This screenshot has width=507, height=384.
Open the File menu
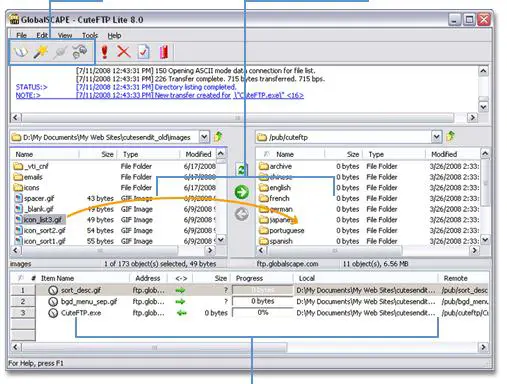point(21,35)
